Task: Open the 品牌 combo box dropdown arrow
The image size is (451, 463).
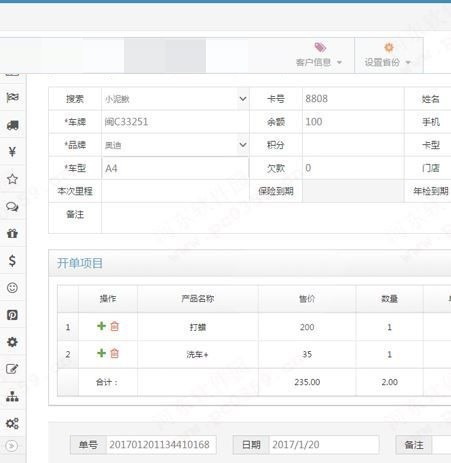Action: click(x=243, y=145)
